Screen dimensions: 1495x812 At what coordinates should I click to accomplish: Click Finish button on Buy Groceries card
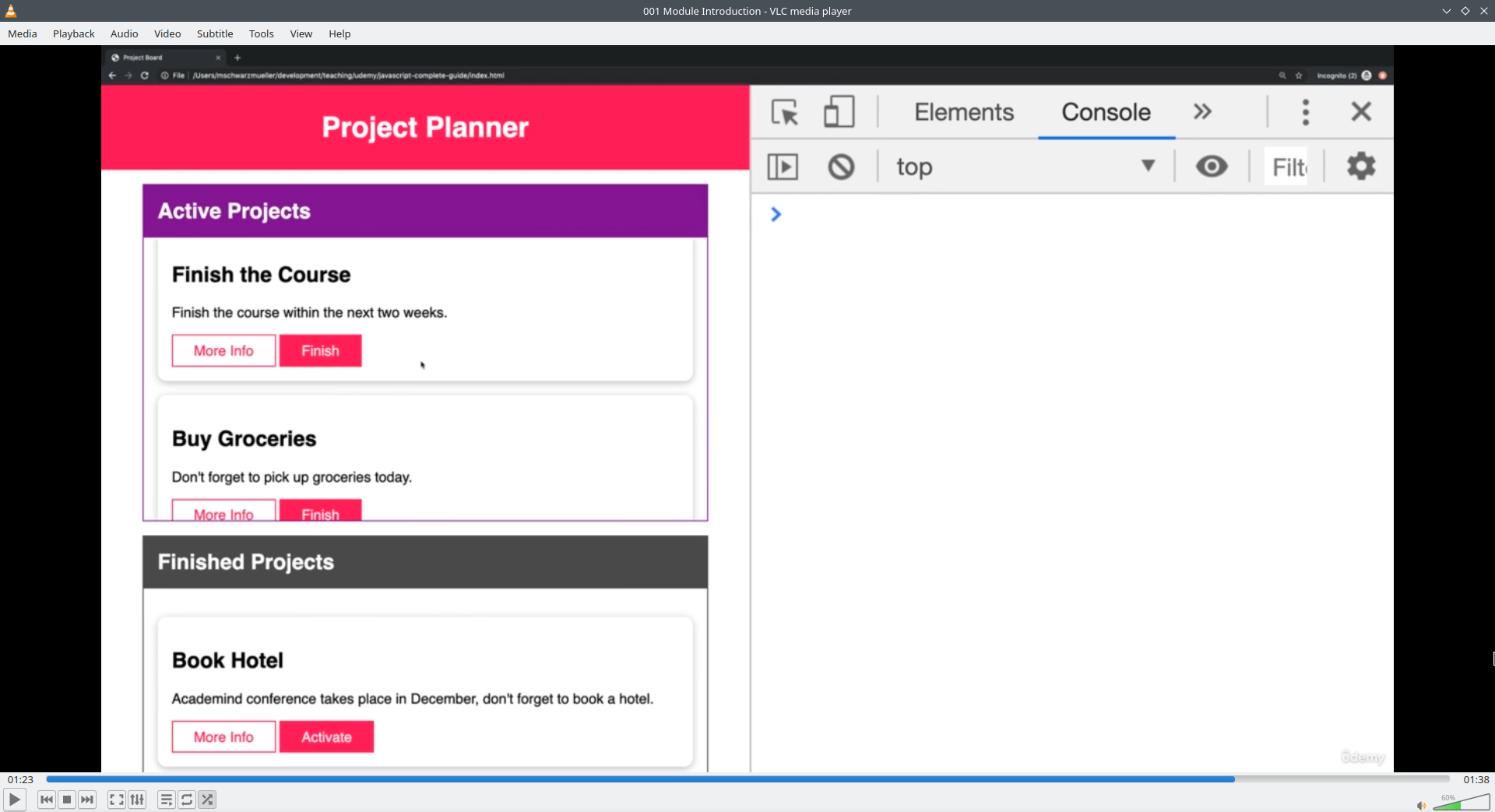(x=320, y=510)
